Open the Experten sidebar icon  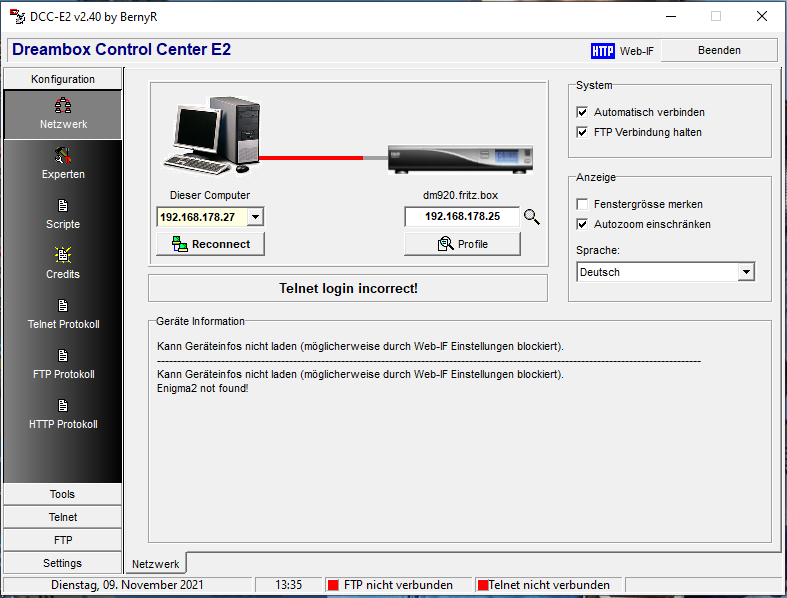coord(63,156)
